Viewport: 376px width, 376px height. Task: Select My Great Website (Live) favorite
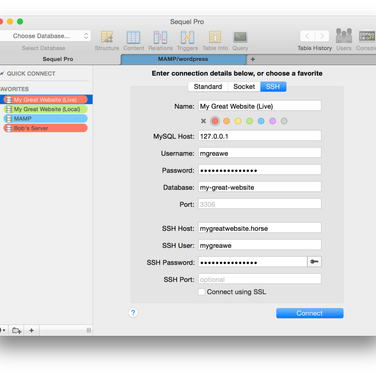45,99
